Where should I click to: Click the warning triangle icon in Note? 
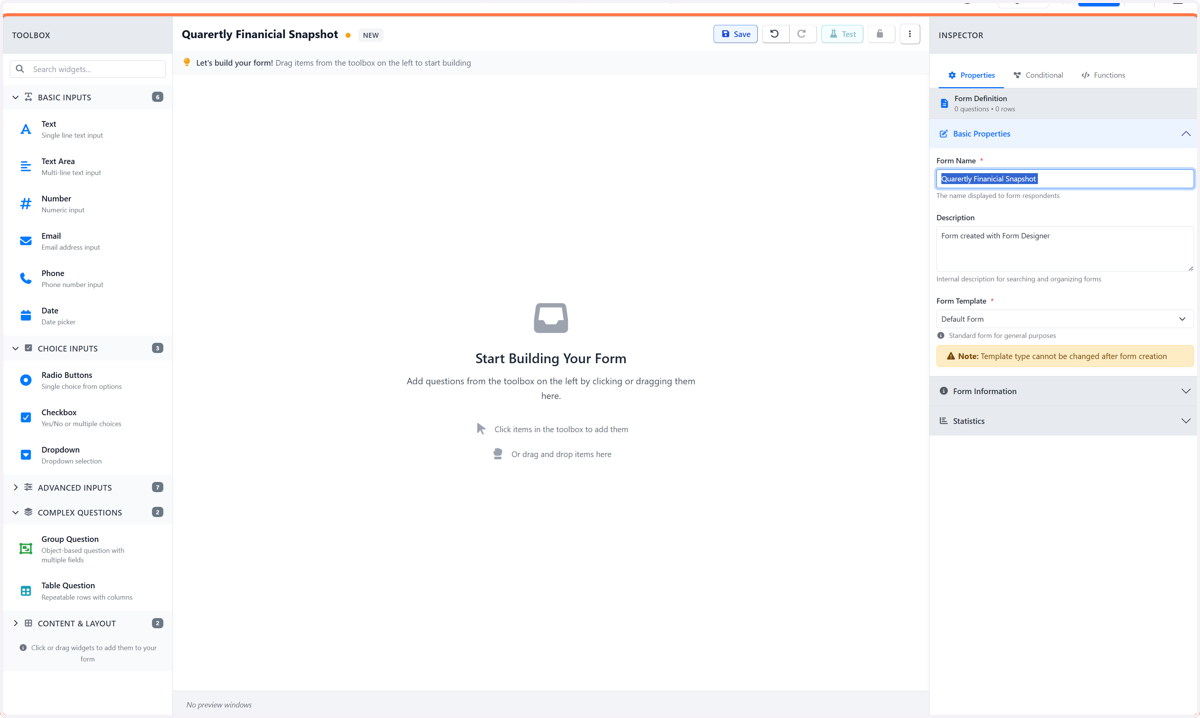(949, 356)
